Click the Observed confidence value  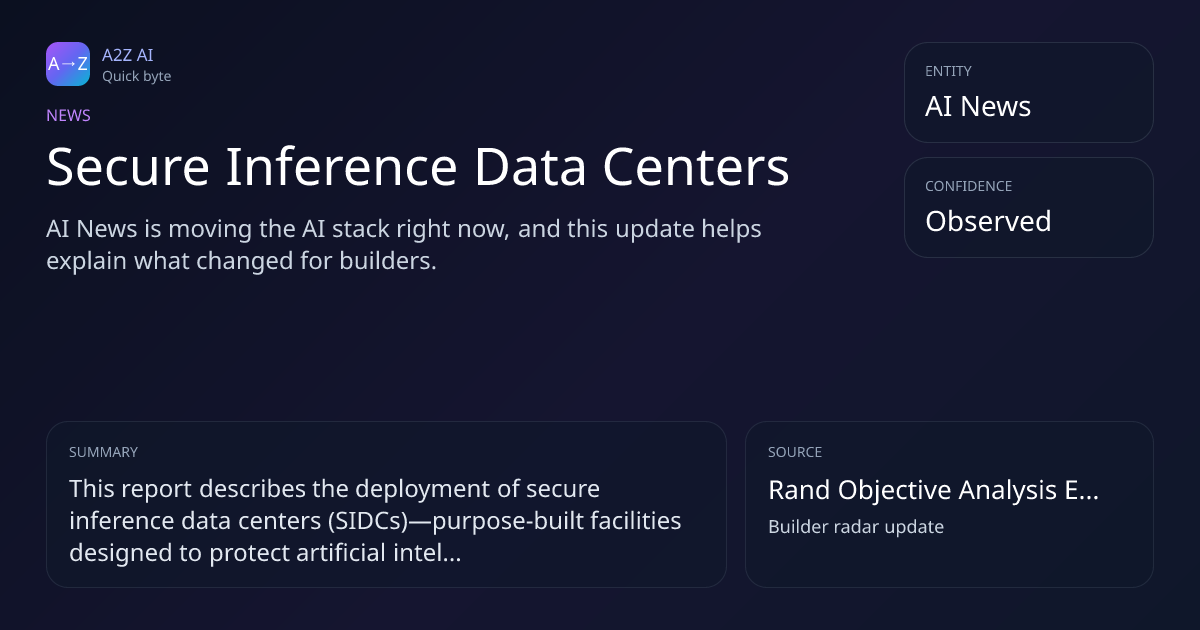(988, 221)
